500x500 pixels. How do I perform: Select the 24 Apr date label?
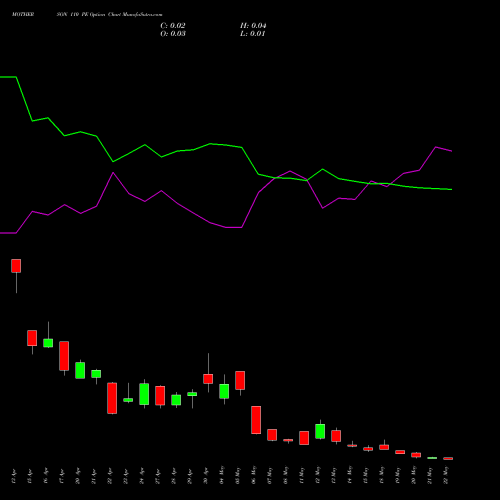click(141, 476)
